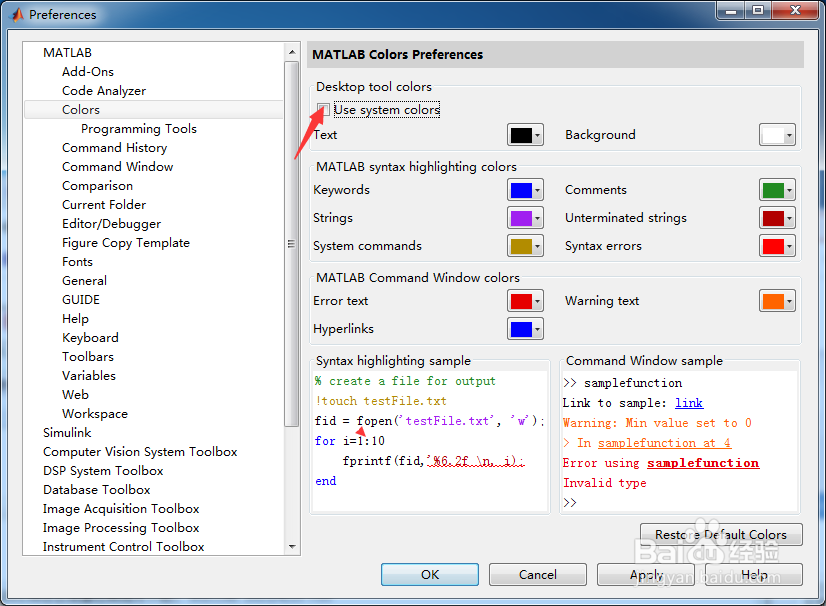Open the Warning text orange color picker
This screenshot has width=826, height=606.
pos(777,301)
